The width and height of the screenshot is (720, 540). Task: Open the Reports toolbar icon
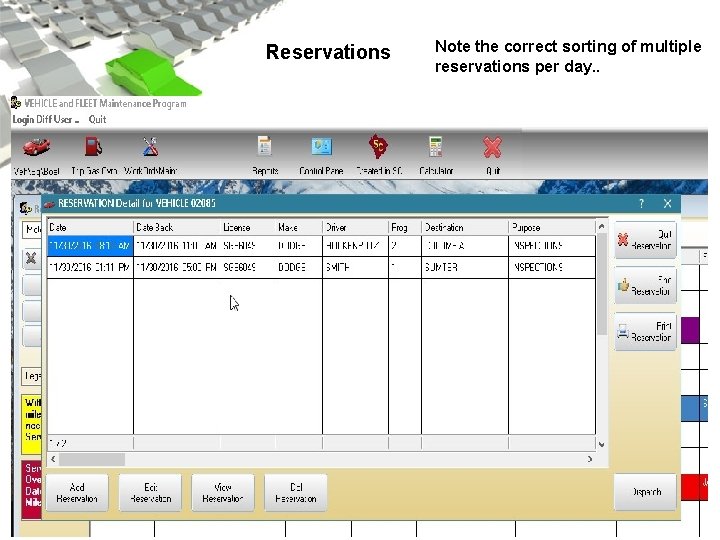pyautogui.click(x=264, y=147)
